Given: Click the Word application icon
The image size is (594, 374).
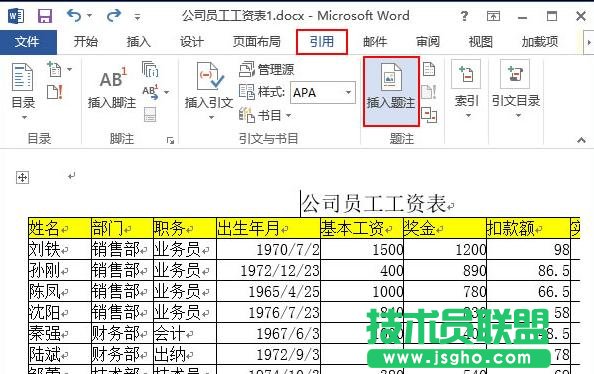Looking at the screenshot, I should [x=16, y=16].
